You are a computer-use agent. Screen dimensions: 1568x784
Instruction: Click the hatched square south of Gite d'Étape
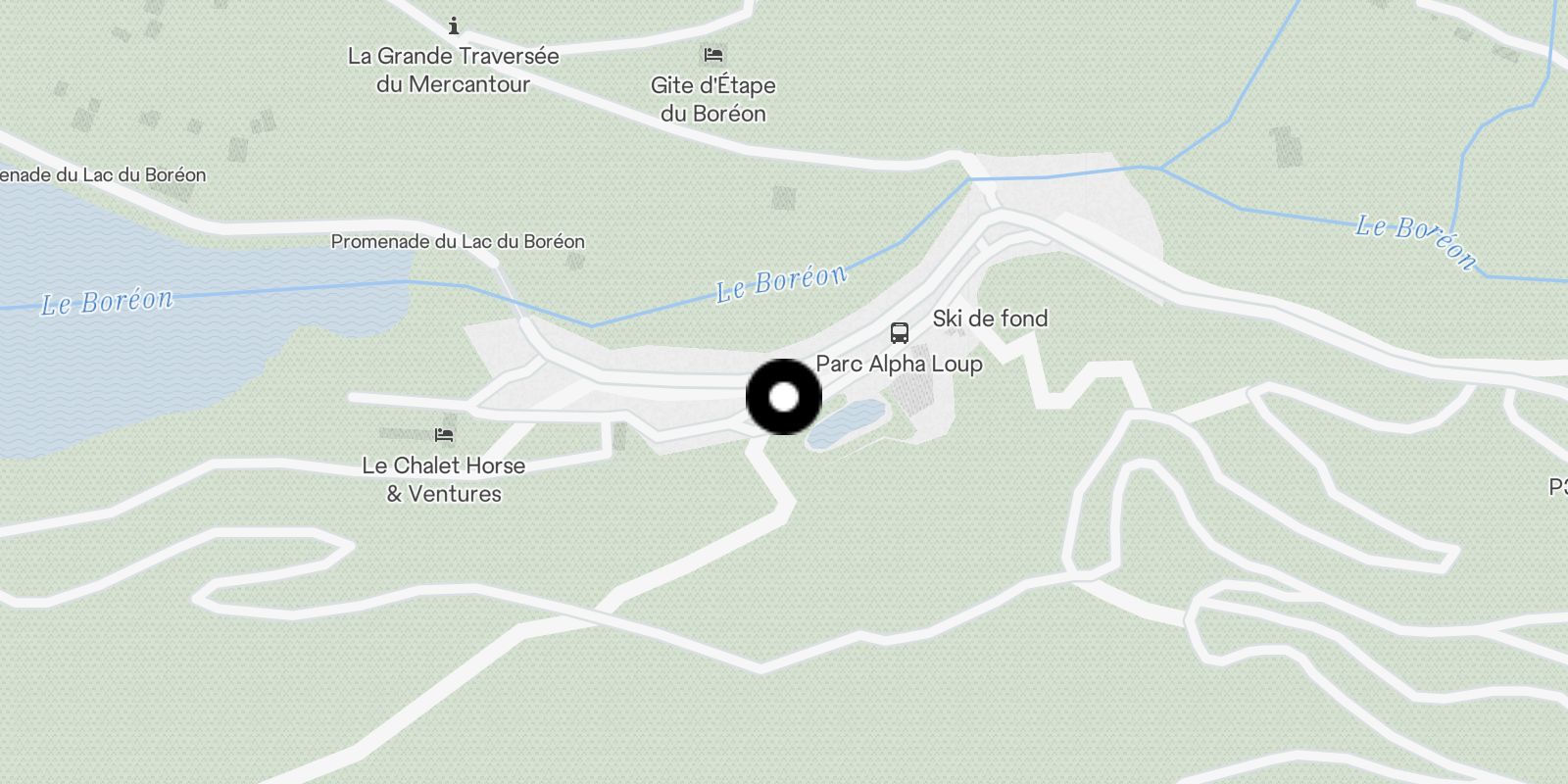pyautogui.click(x=783, y=197)
